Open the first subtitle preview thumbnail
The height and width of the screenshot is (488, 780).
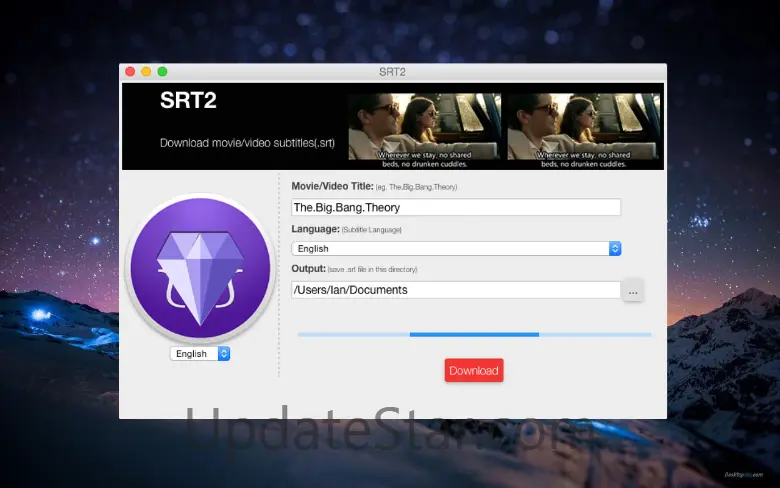click(422, 127)
